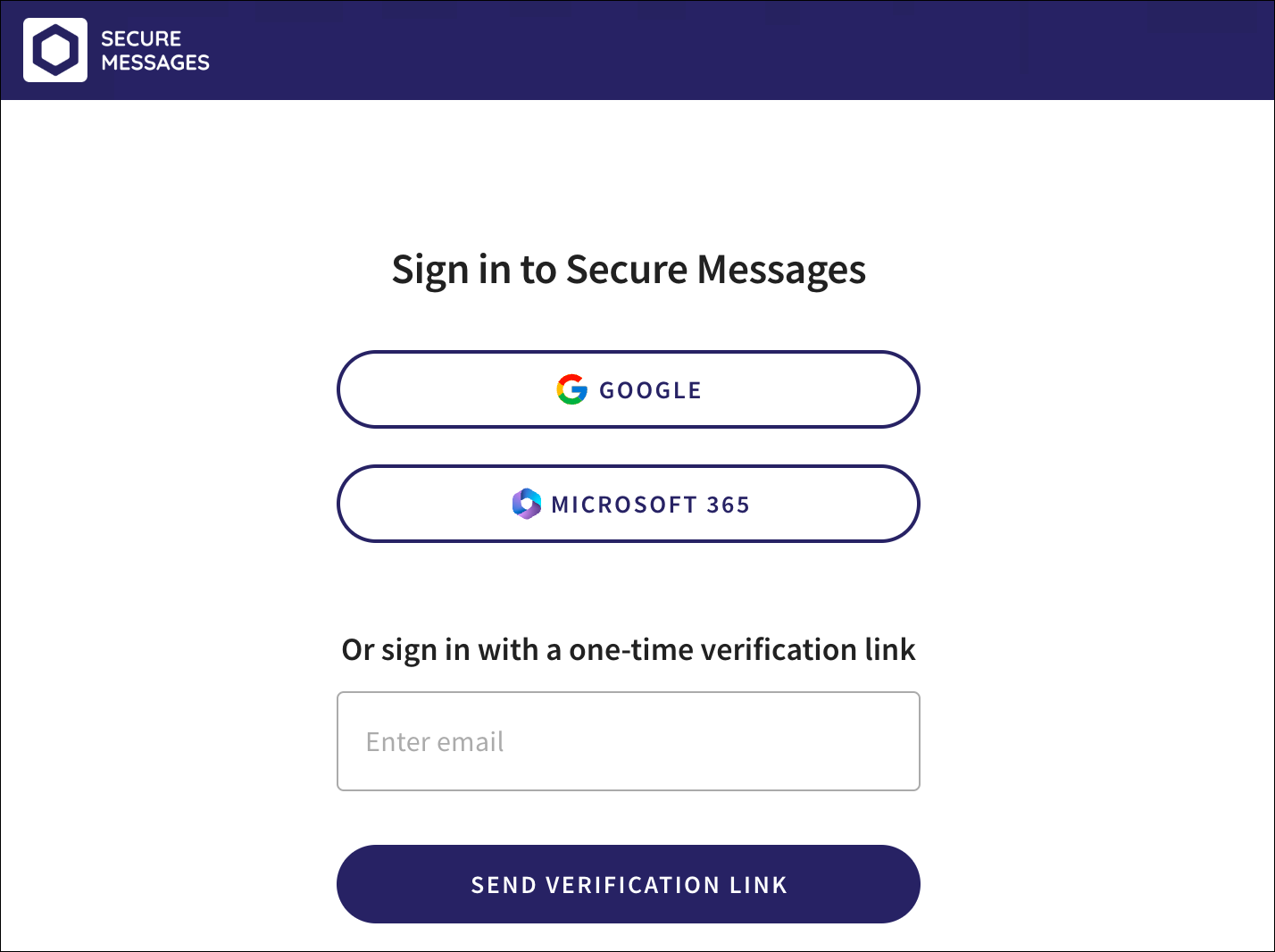Click the Microsoft emblem inside the button
The image size is (1275, 952).
tap(526, 504)
